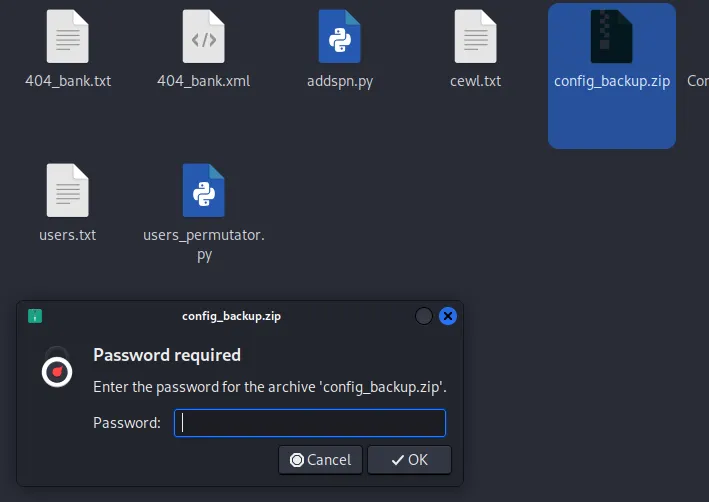Click the cewl.txt document icon
The height and width of the screenshot is (502, 709).
(x=475, y=37)
